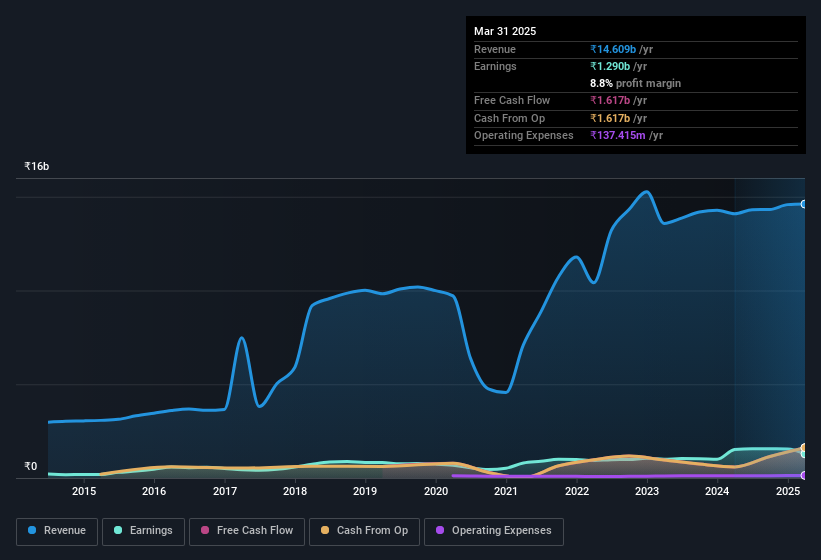The image size is (821, 560).
Task: Click the 2017 x-axis label
Action: [225, 491]
